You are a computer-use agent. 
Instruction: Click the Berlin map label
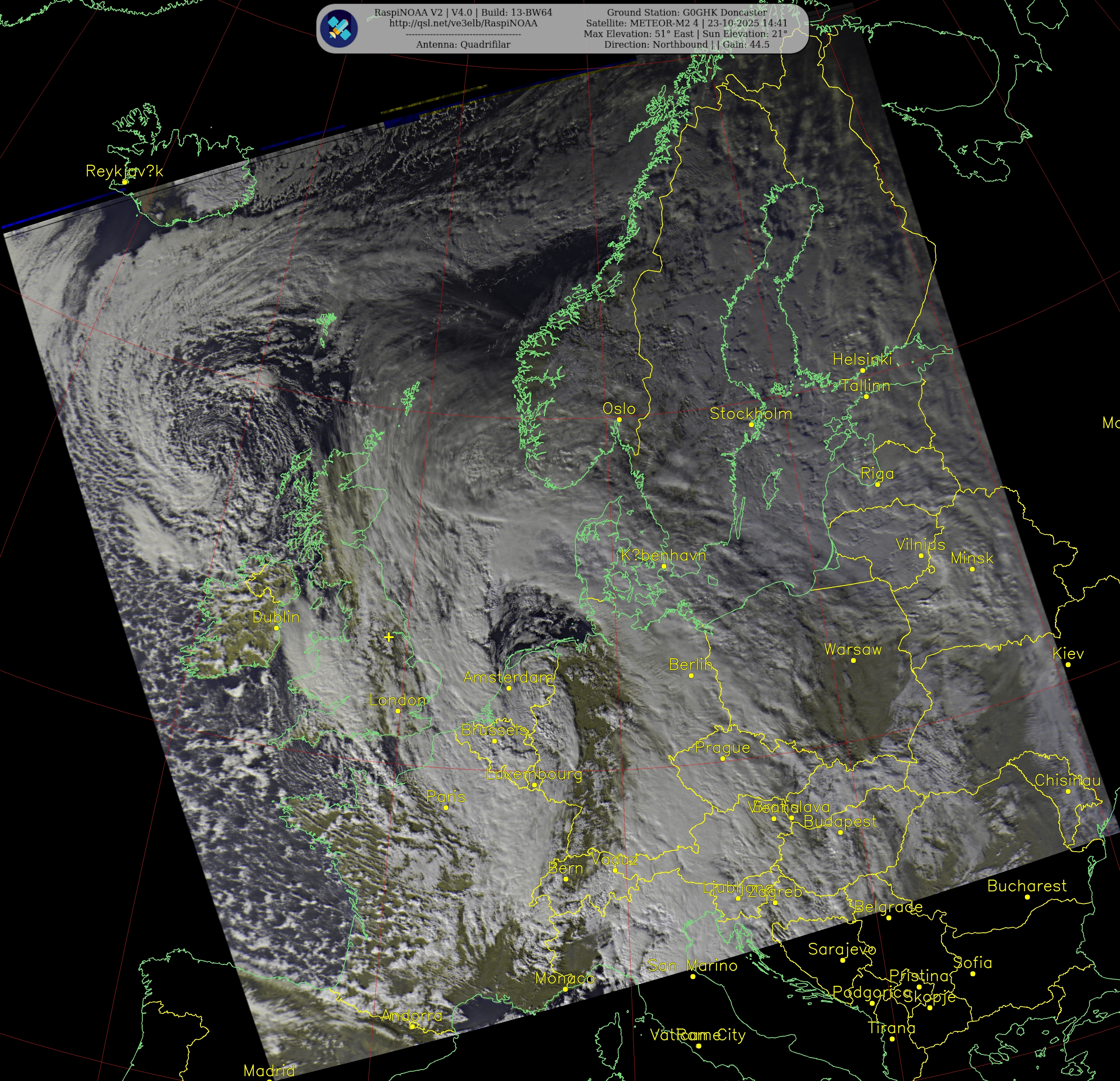tap(690, 665)
